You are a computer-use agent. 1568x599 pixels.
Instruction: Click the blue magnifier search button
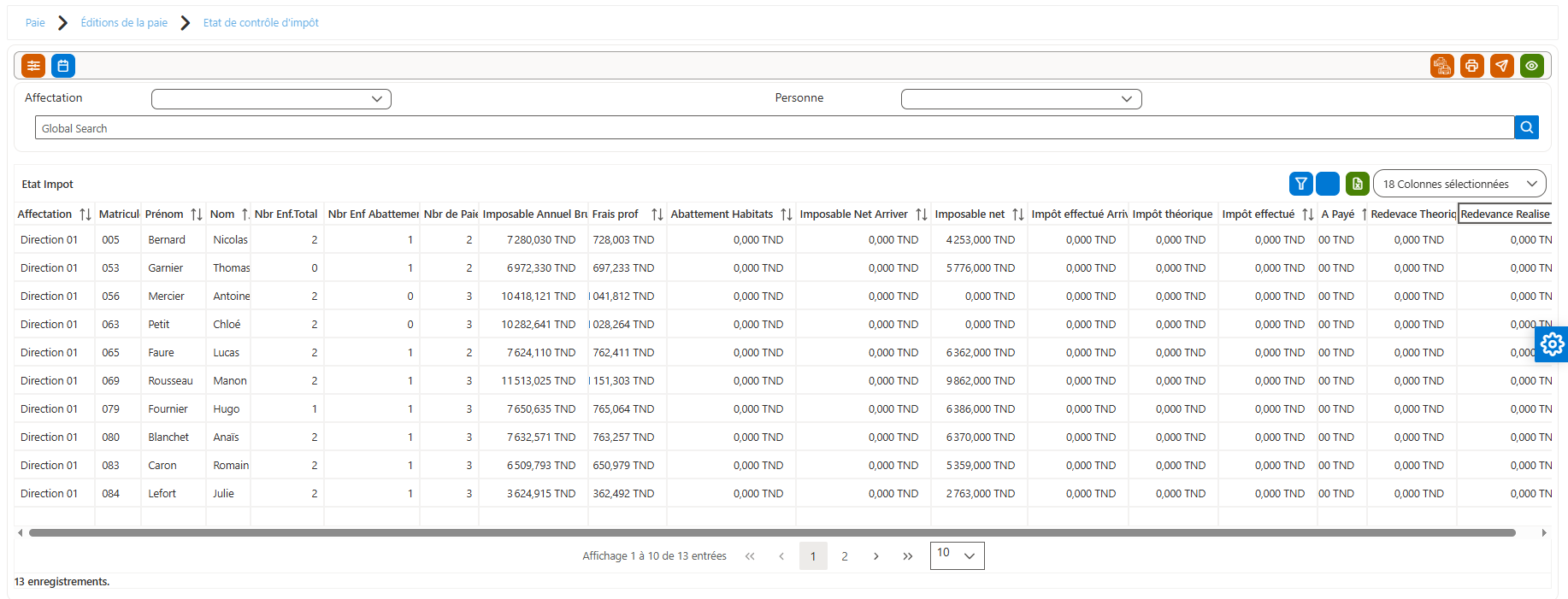tap(1527, 127)
